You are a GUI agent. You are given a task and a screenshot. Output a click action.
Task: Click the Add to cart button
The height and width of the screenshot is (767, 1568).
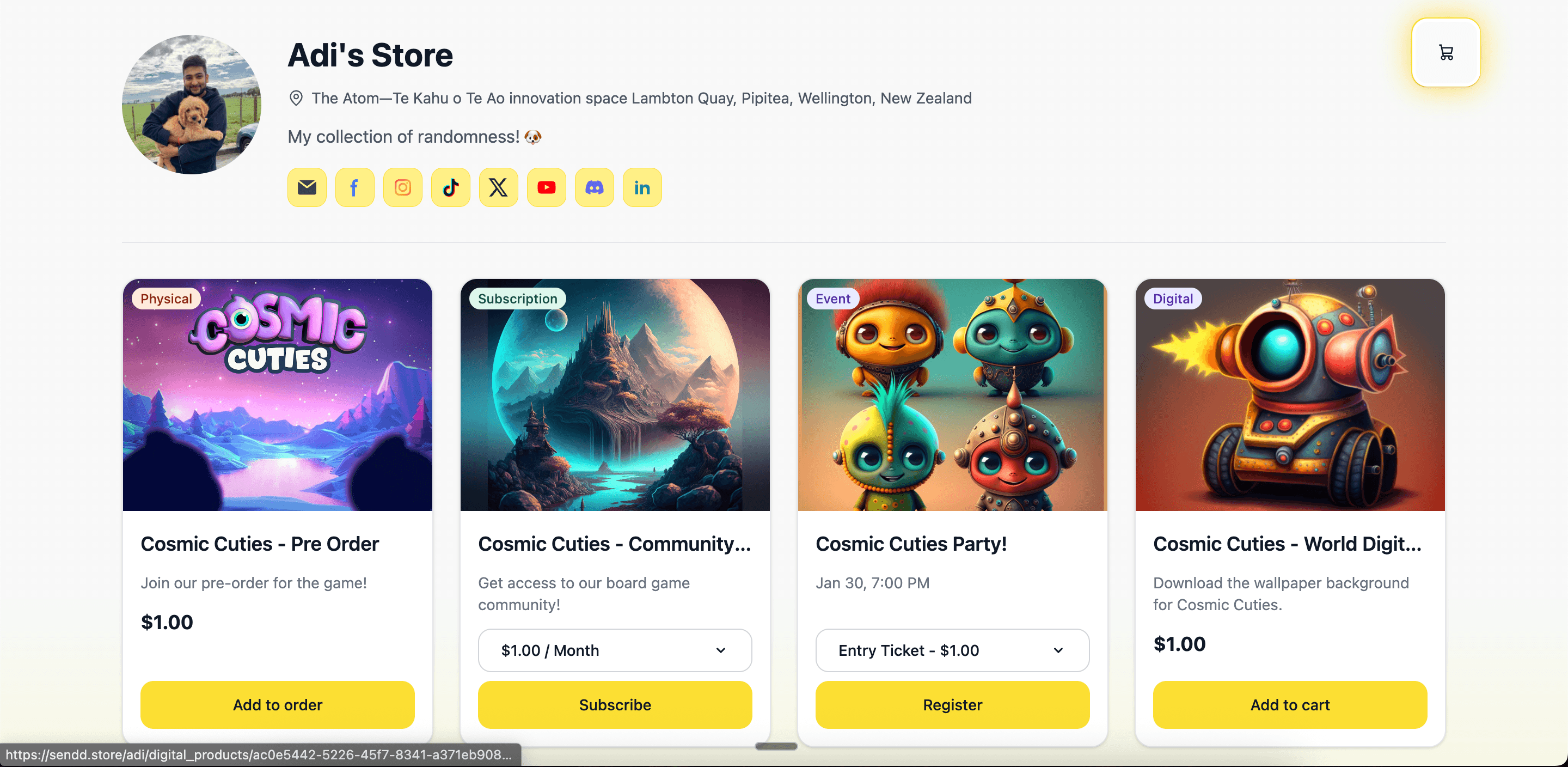click(x=1290, y=704)
